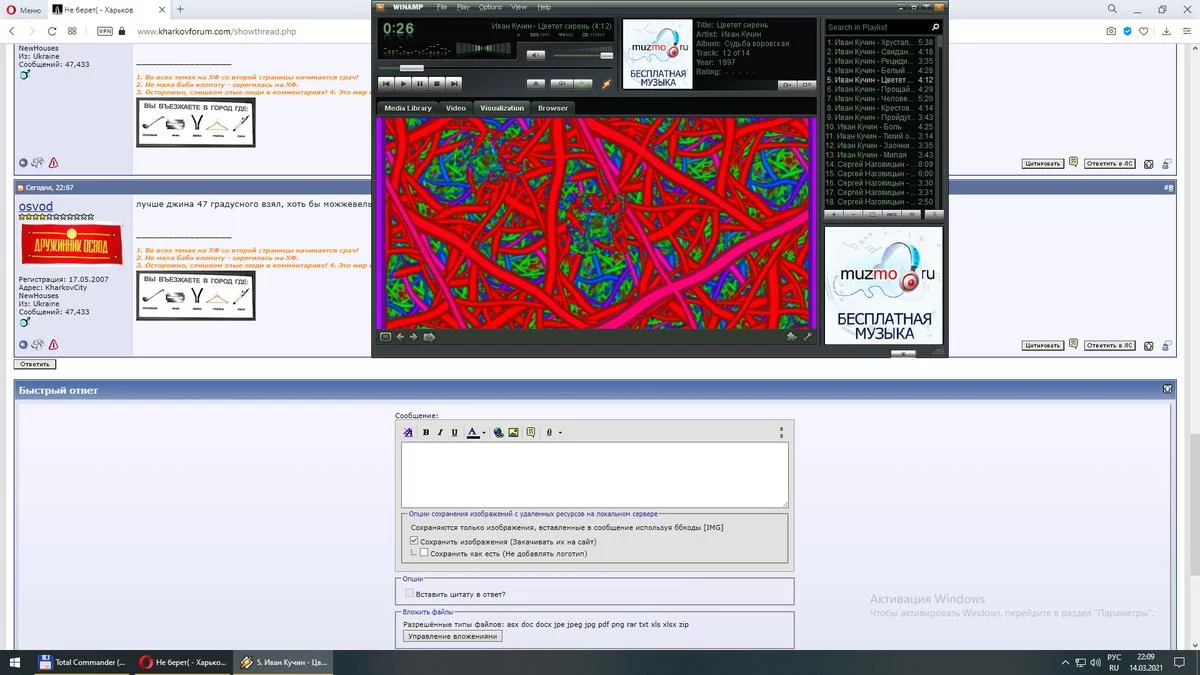Click the Bold formatting icon in editor
Image resolution: width=1200 pixels, height=675 pixels.
tap(426, 433)
